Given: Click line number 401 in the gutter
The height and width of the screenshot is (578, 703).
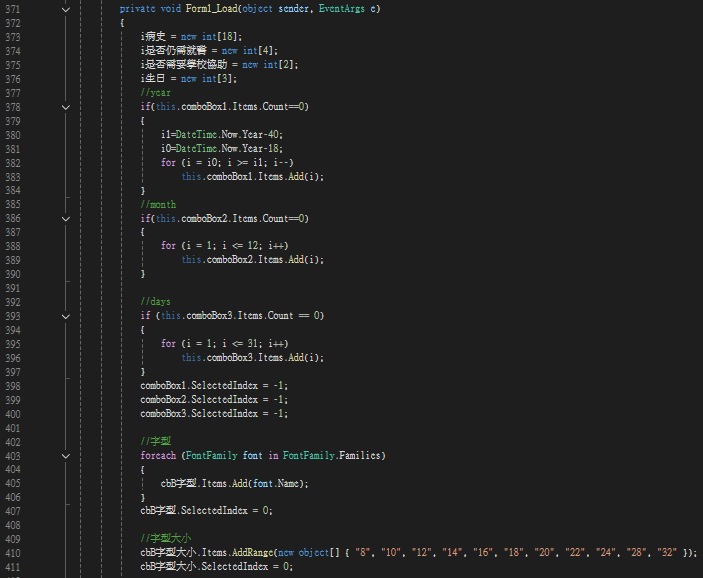Looking at the screenshot, I should coord(13,428).
